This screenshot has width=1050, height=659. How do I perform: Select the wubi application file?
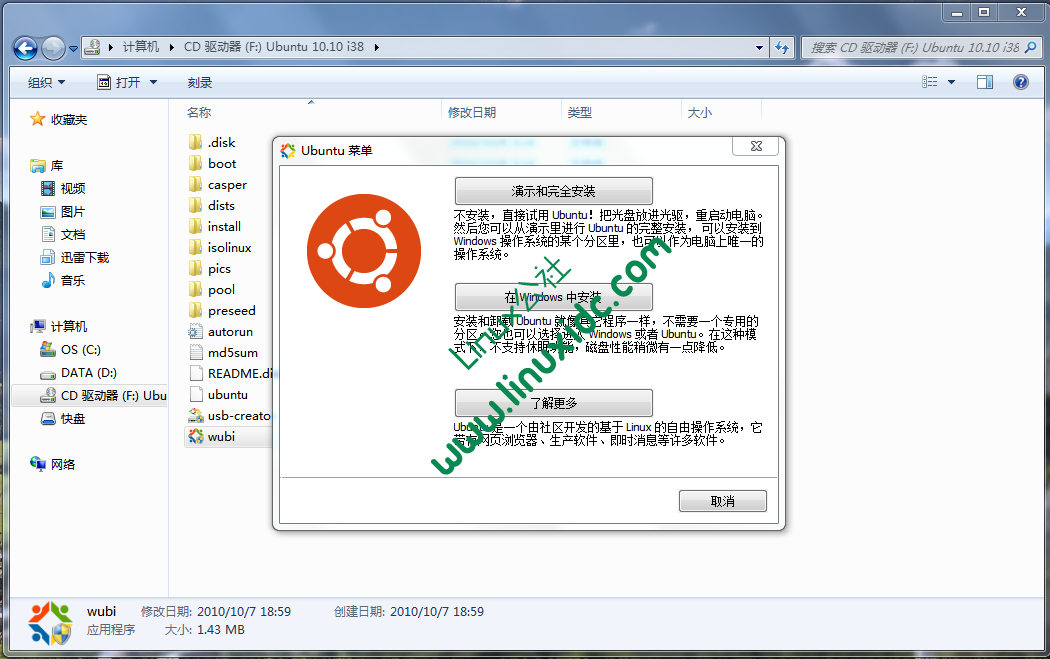click(220, 436)
